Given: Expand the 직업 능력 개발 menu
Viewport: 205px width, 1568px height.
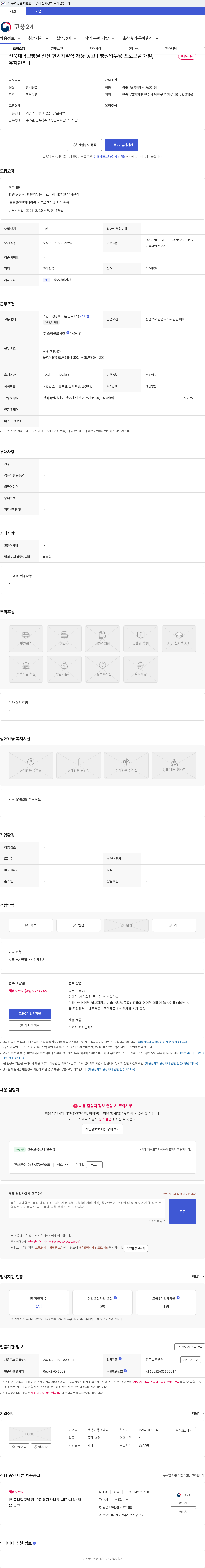Looking at the screenshot, I should click(100, 38).
